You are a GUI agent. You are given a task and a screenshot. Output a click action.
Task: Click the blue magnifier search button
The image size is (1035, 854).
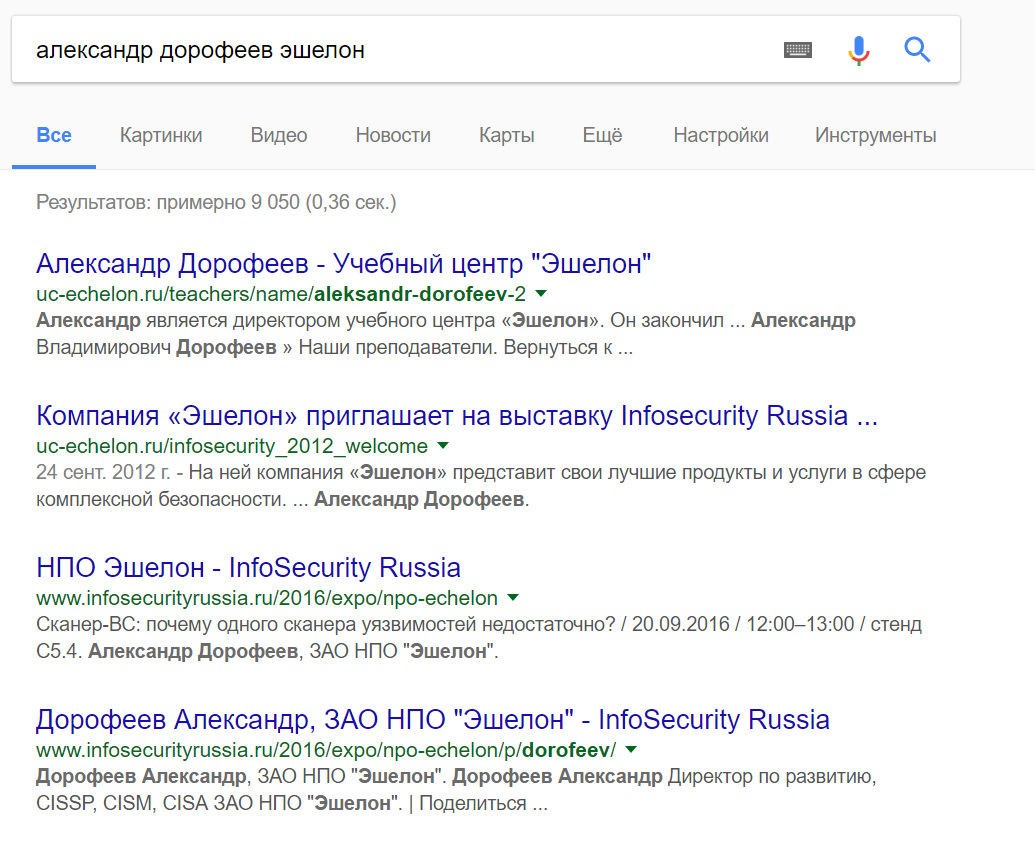point(917,49)
